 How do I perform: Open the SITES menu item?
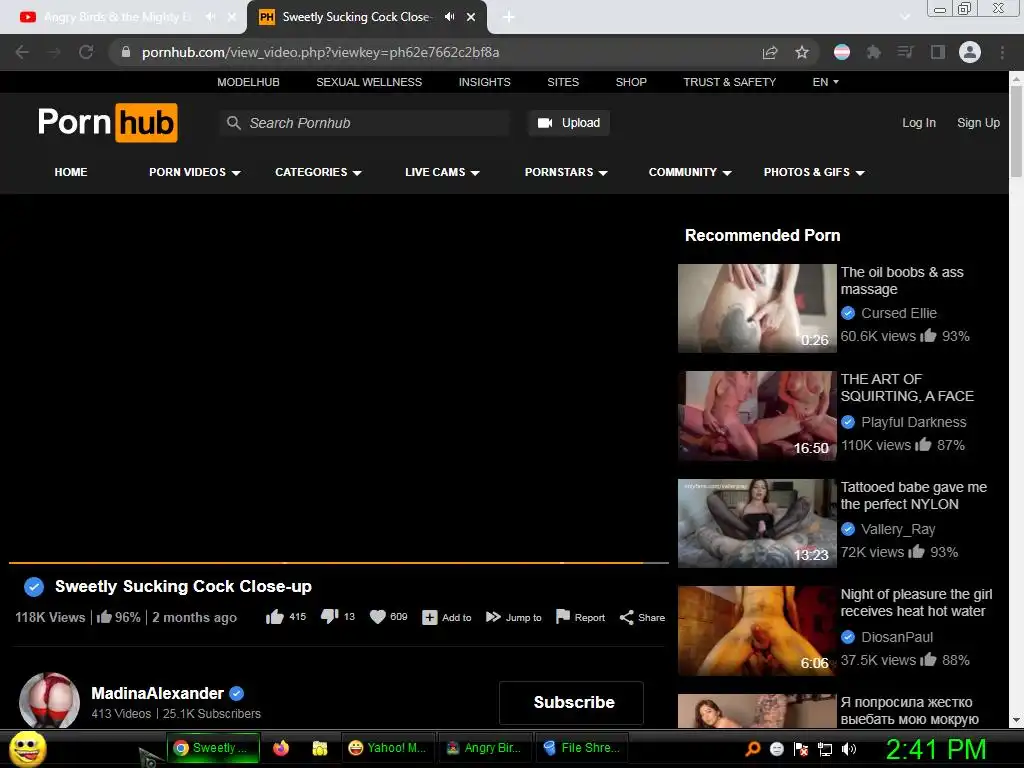(563, 82)
